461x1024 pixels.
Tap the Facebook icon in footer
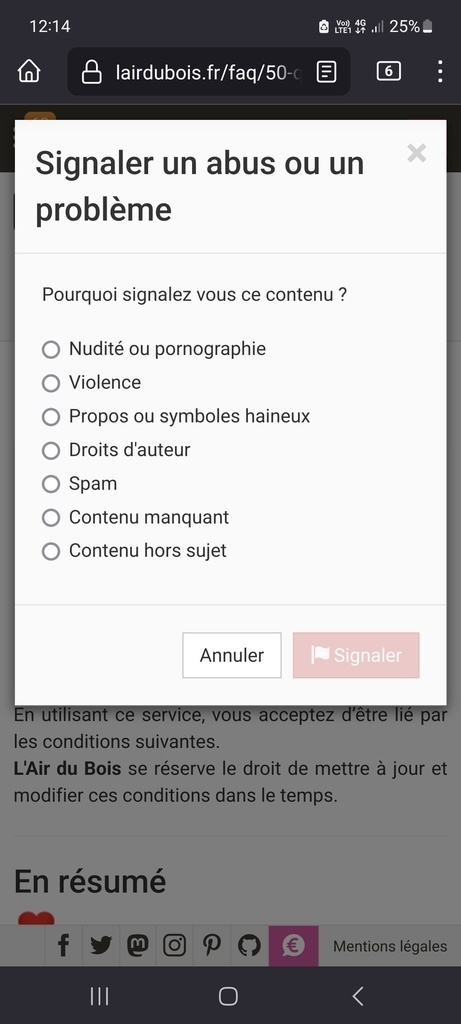[63, 945]
